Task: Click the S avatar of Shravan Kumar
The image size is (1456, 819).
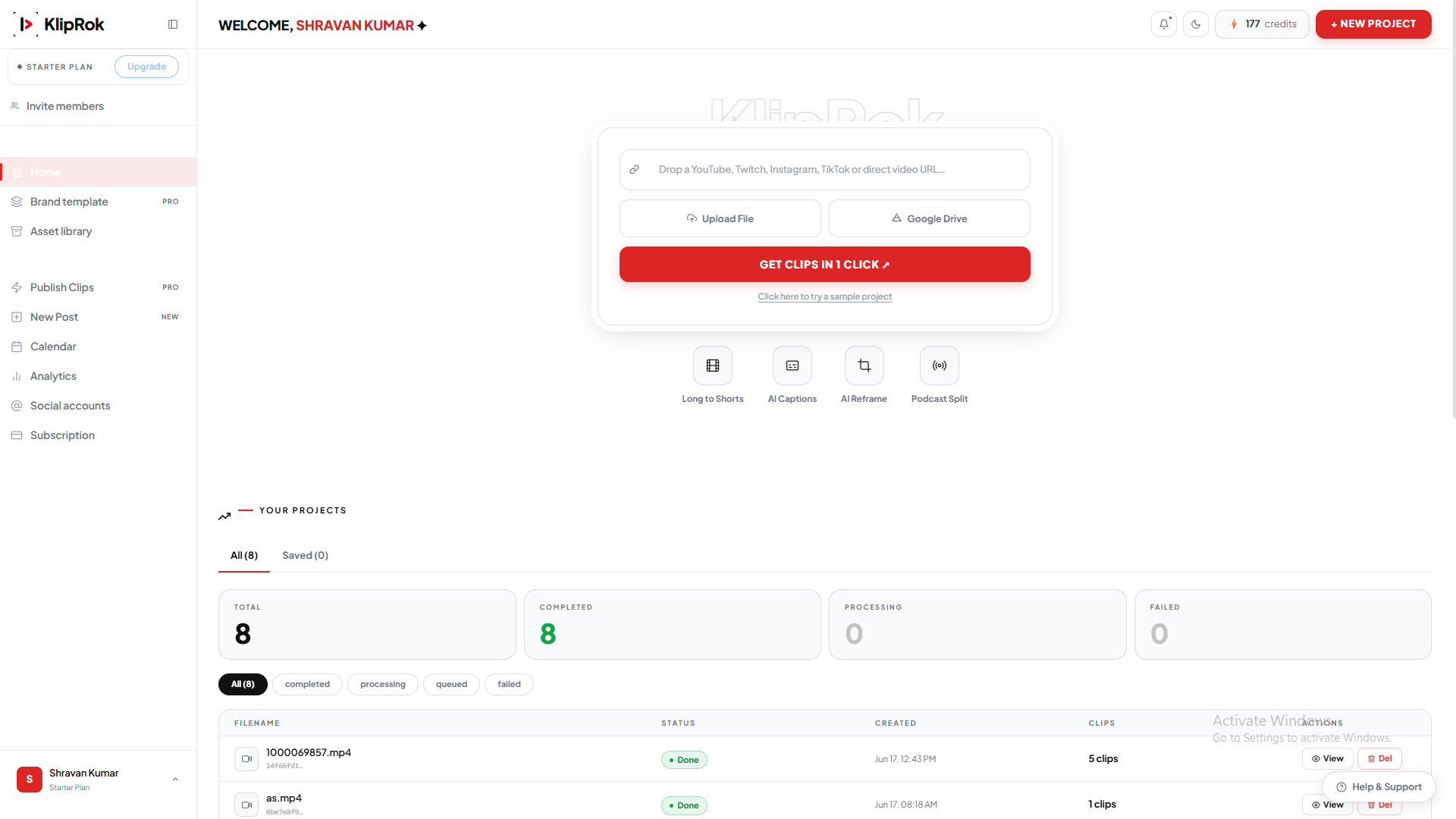Action: coord(30,780)
